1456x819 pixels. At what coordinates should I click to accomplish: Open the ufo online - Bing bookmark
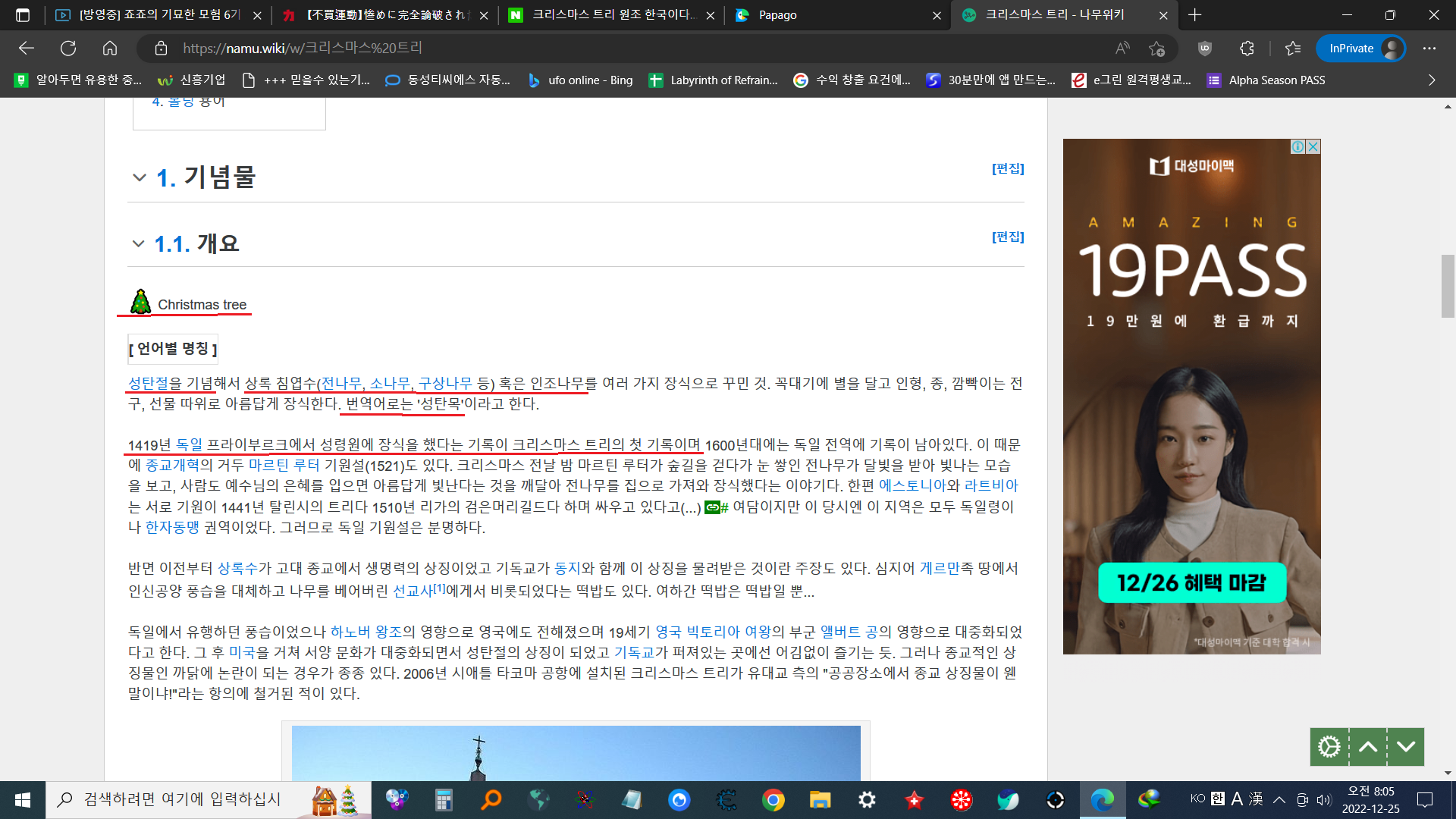tap(581, 80)
